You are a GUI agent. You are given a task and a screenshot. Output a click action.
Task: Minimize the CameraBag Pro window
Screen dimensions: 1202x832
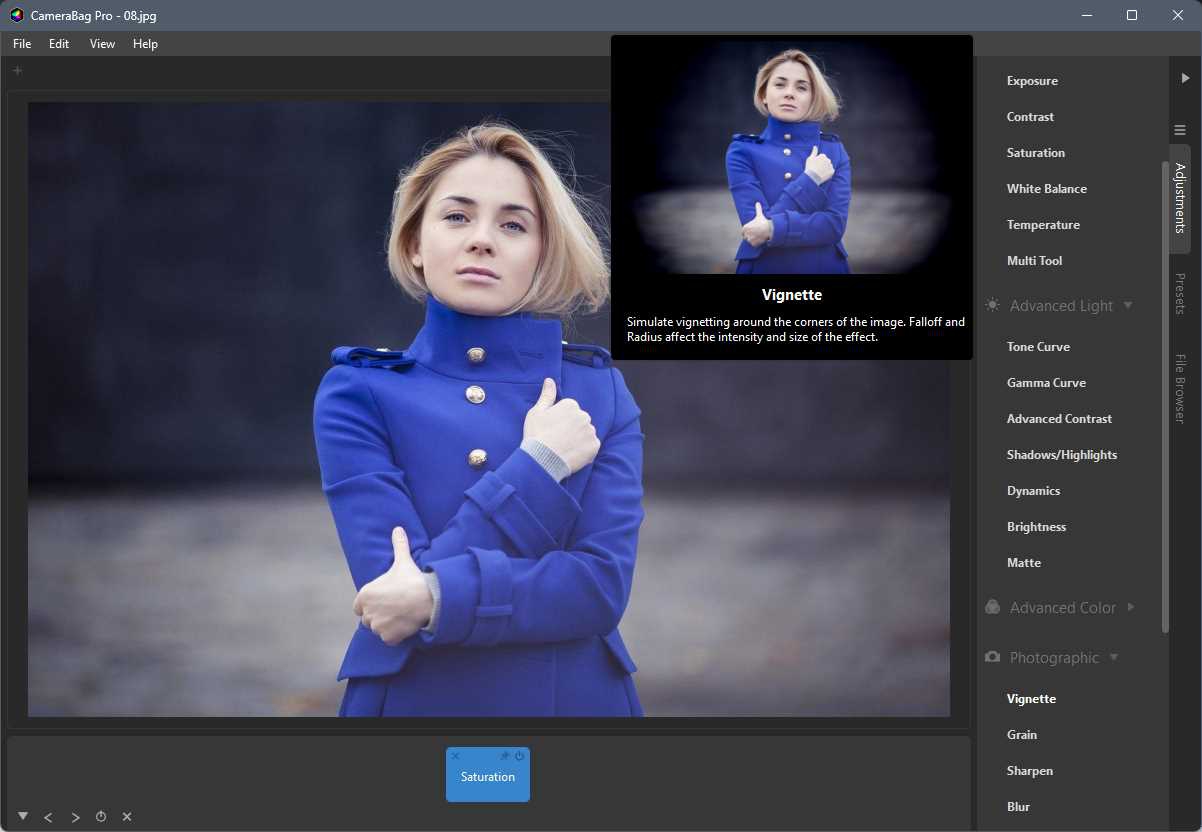[x=1085, y=15]
